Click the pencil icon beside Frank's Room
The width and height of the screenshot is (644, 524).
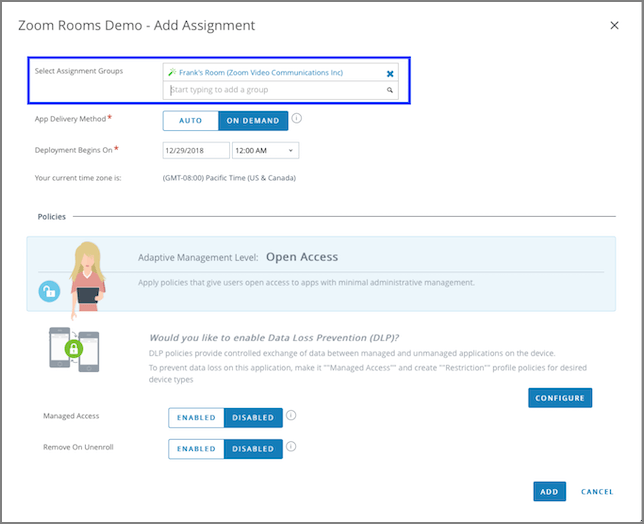(172, 73)
